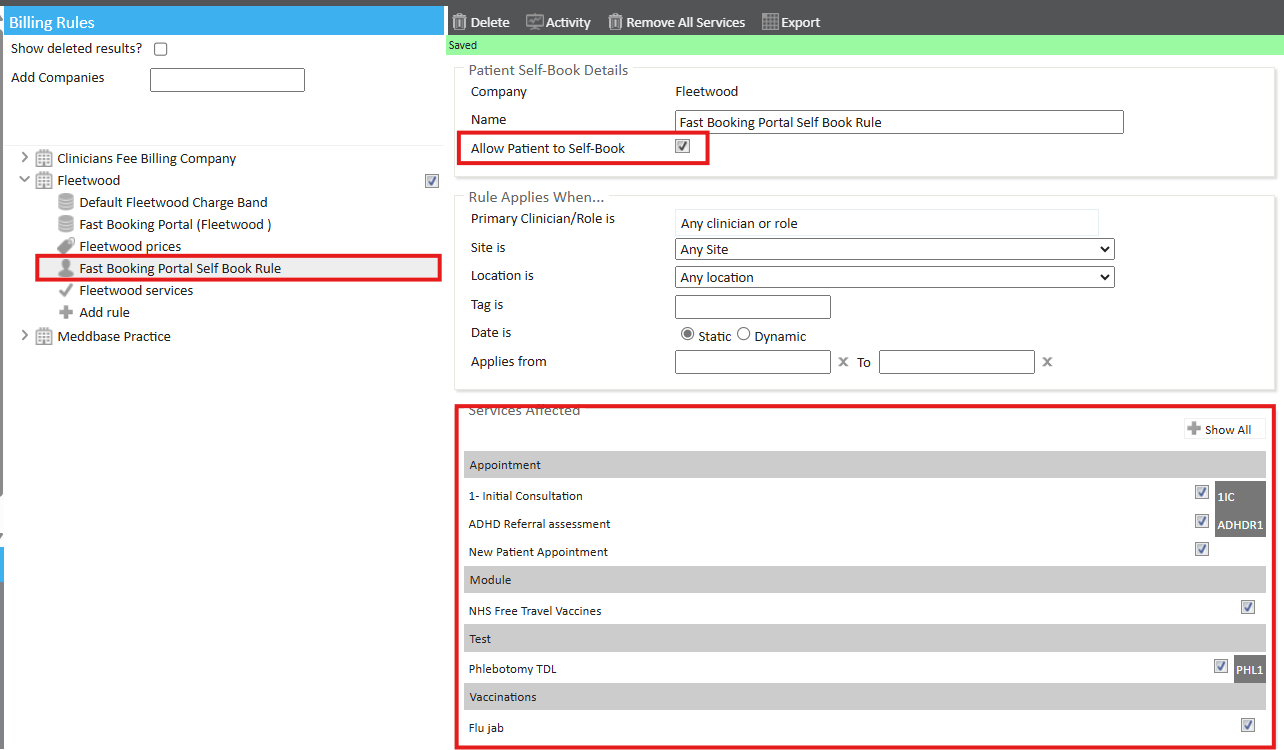The height and width of the screenshot is (750, 1284).
Task: Toggle the Show deleted results checkbox
Action: click(160, 49)
